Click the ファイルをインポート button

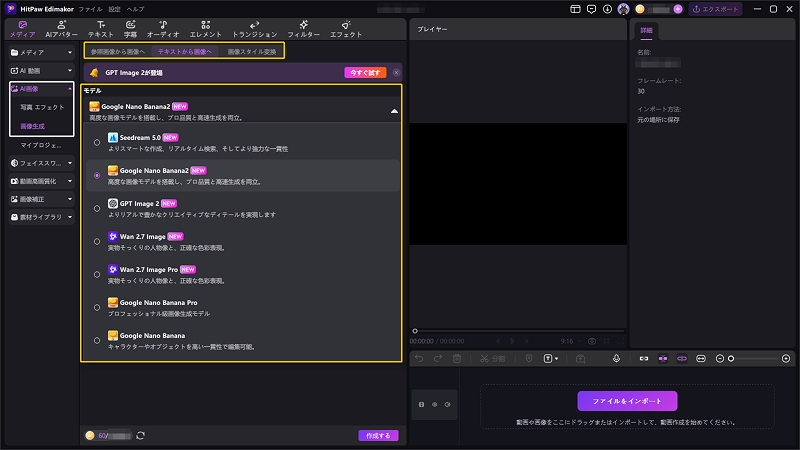click(x=627, y=401)
